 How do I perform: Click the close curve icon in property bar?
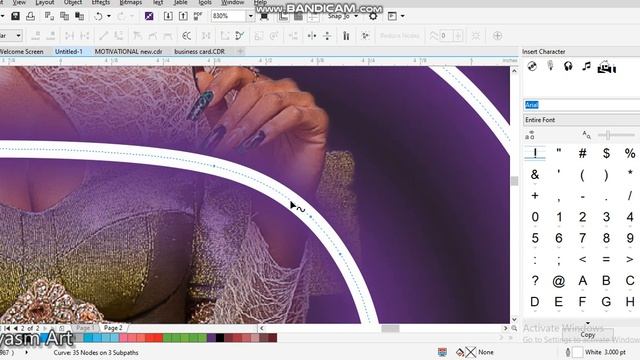(x=240, y=36)
